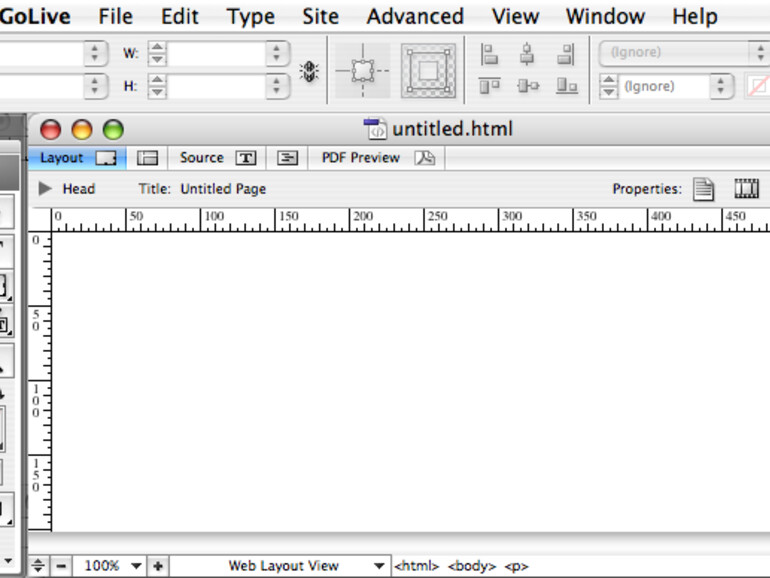Click the color swatch with red slash
770x578 pixels.
[x=758, y=87]
